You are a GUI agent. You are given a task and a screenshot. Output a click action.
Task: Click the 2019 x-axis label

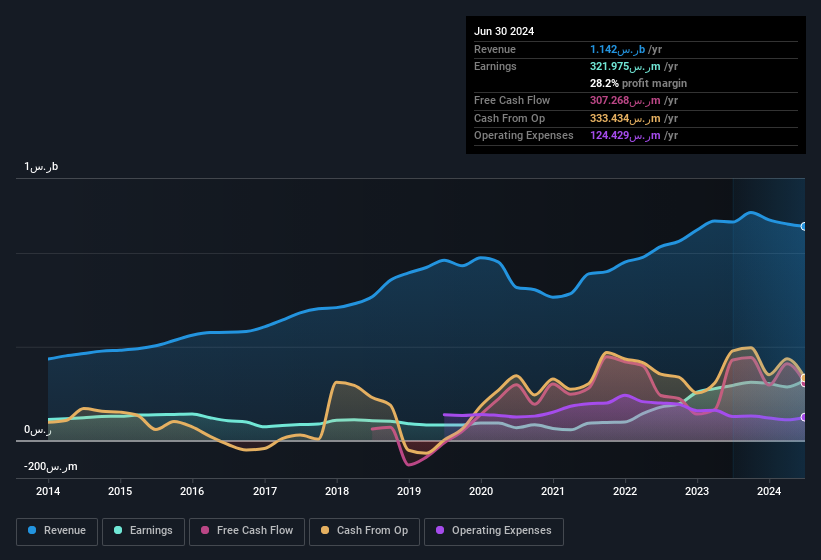(409, 491)
